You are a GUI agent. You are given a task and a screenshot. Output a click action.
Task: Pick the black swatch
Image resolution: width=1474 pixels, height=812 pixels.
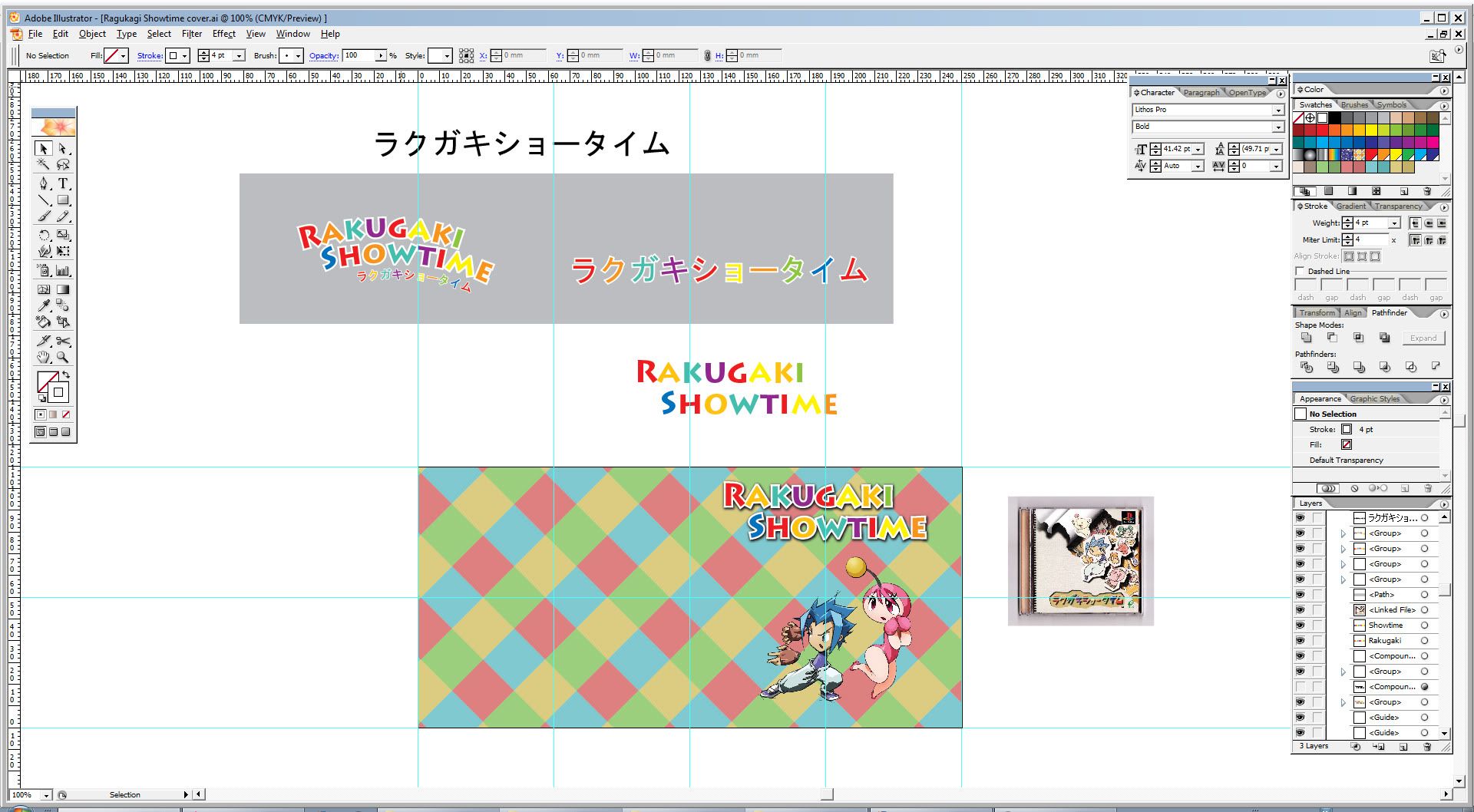pos(1335,118)
